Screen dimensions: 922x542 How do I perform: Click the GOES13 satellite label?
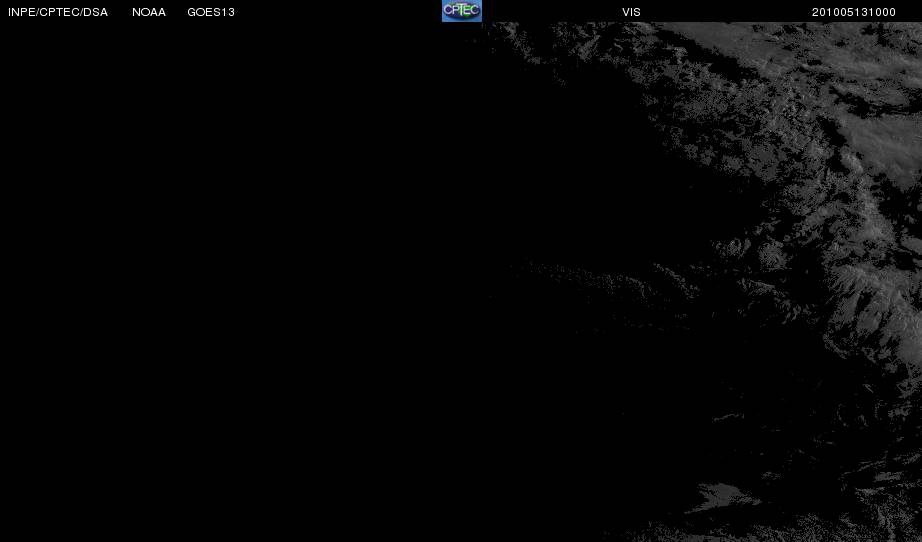tap(211, 12)
